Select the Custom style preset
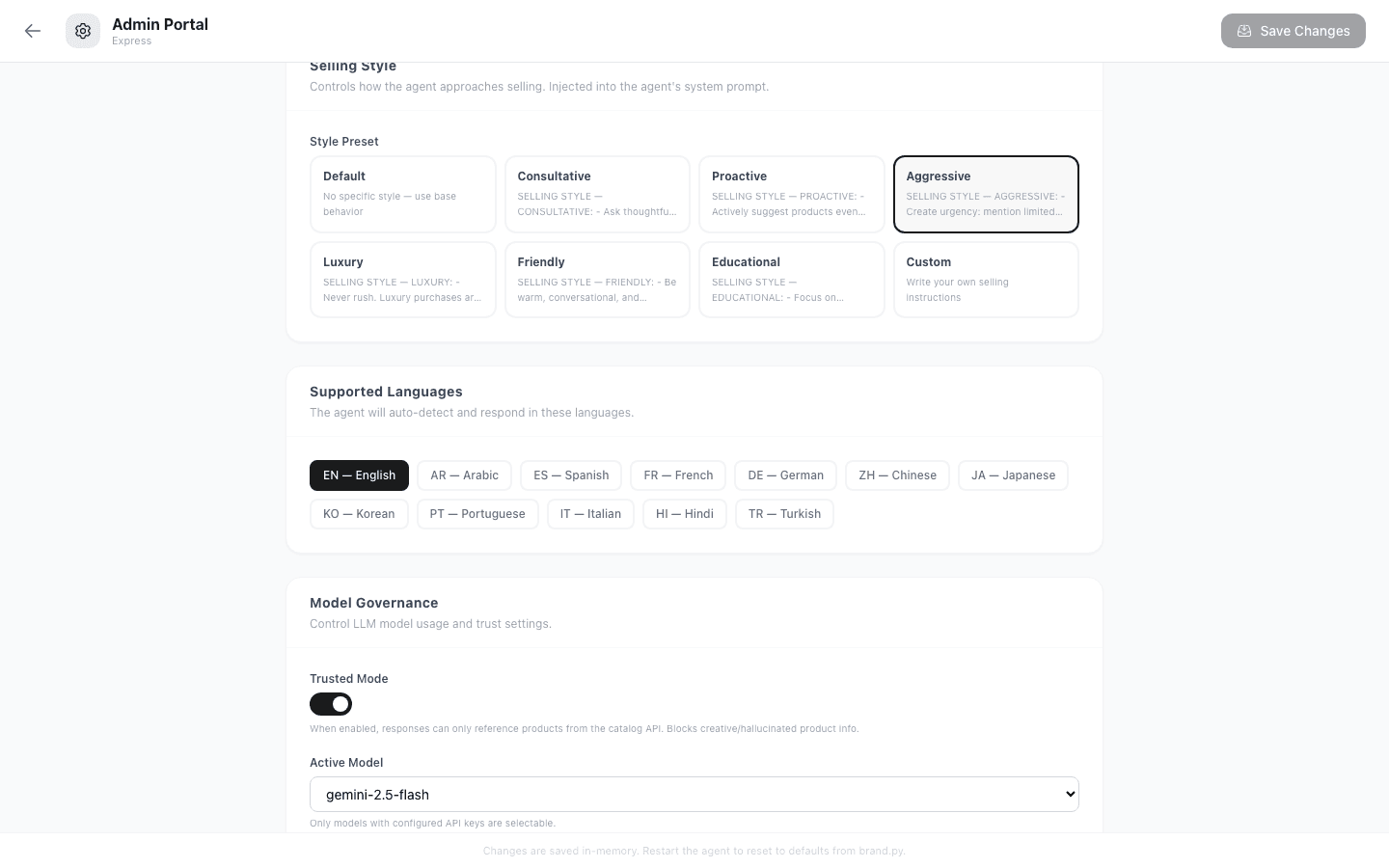The height and width of the screenshot is (868, 1389). (x=986, y=279)
